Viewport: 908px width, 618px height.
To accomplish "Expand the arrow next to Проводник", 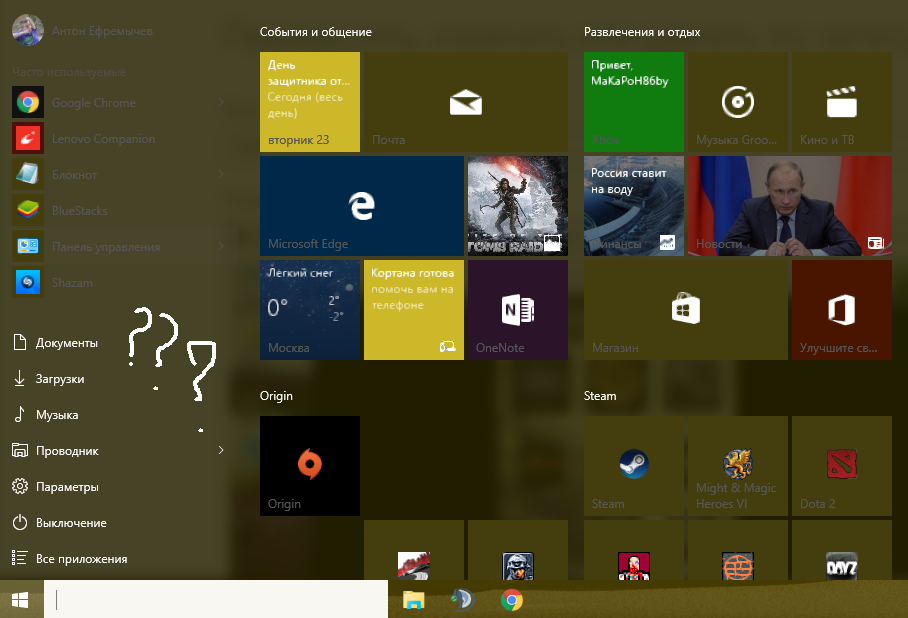I will pos(221,451).
